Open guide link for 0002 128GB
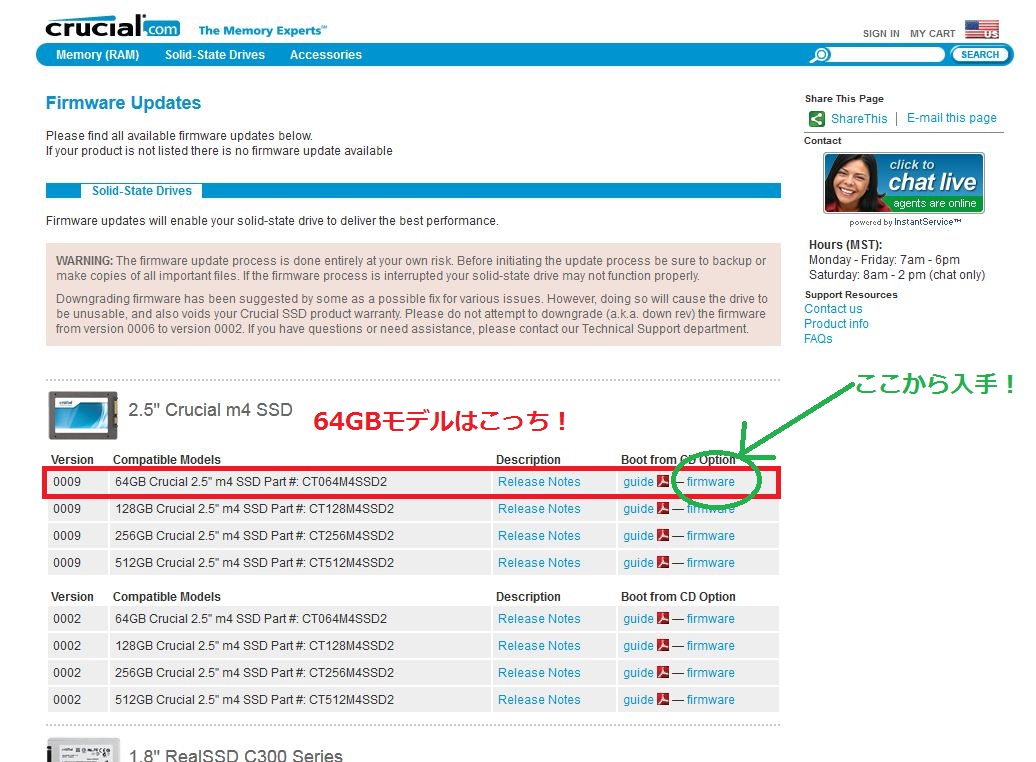 click(638, 646)
